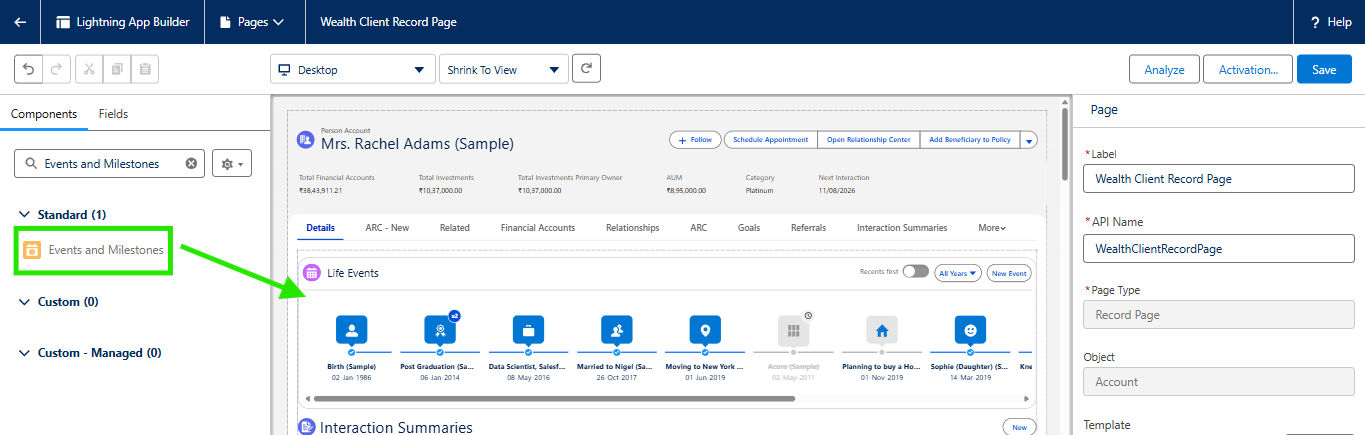Click the Life Events horizontal scrollbar

(553, 398)
